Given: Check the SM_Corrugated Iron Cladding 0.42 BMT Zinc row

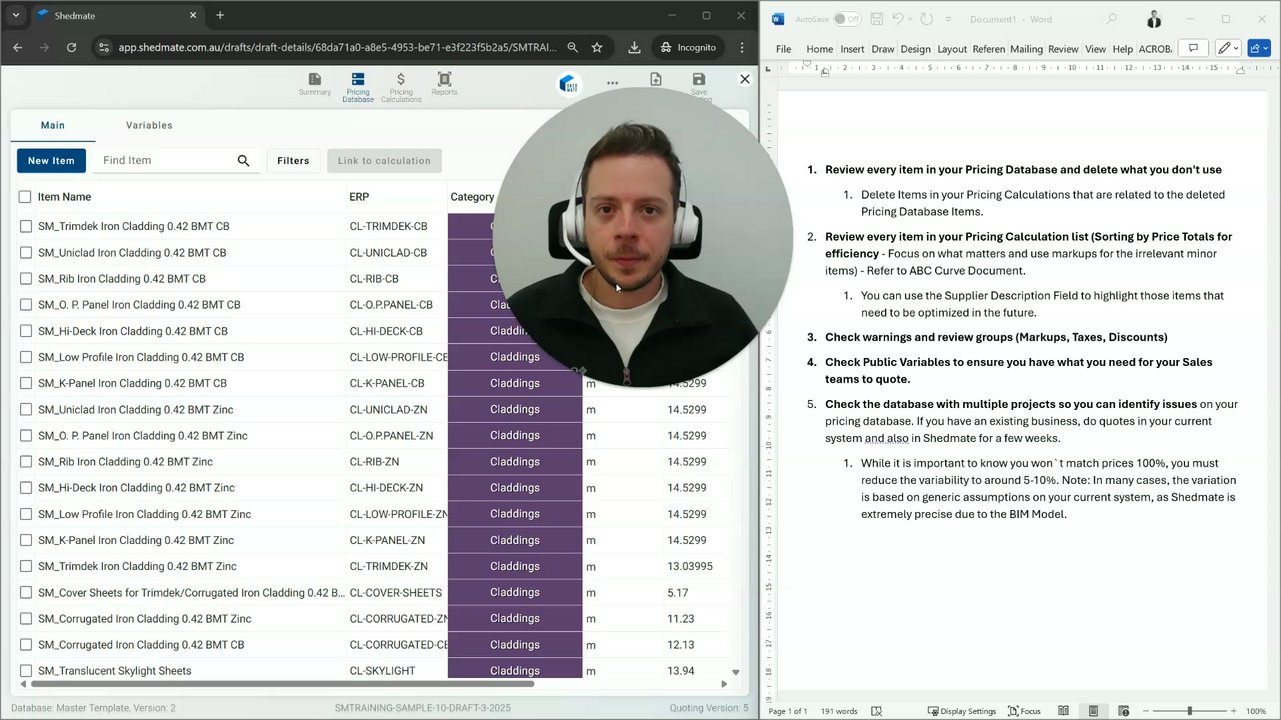Looking at the screenshot, I should 26,619.
